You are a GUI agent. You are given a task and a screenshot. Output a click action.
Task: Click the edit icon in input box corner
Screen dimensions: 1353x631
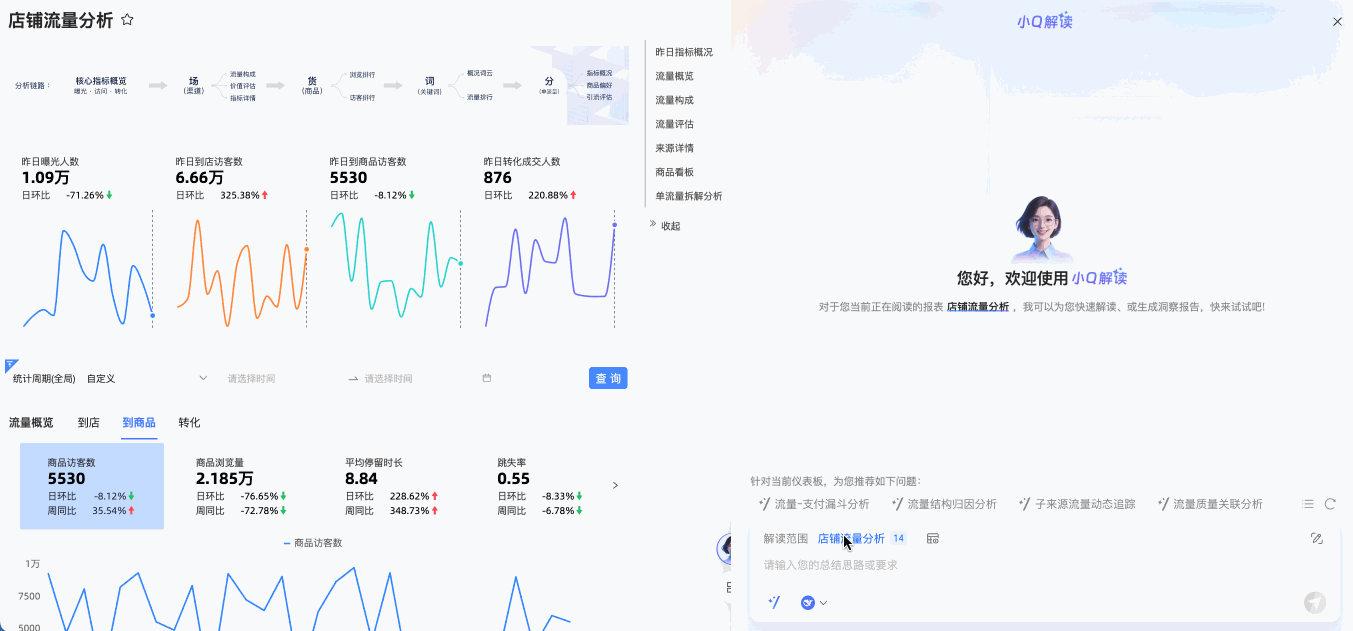point(1316,538)
